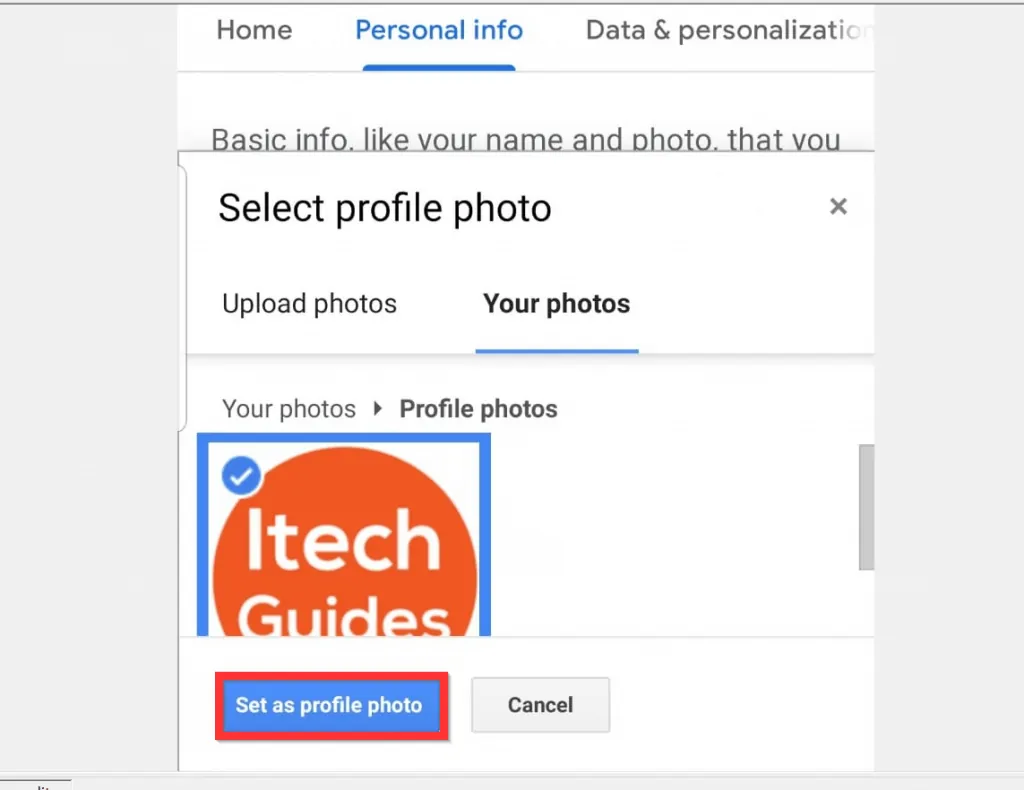The height and width of the screenshot is (790, 1024).
Task: Switch to the Home tab
Action: 253,30
